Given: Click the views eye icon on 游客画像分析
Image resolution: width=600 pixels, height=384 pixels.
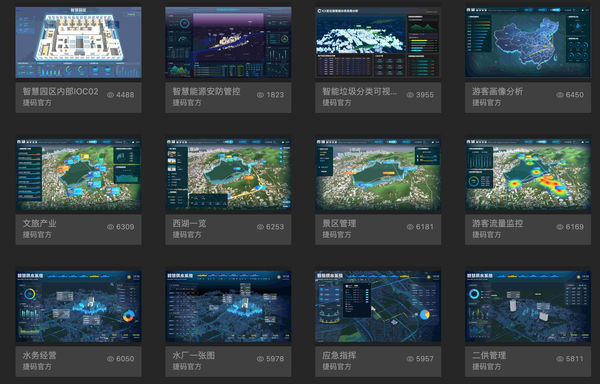Looking at the screenshot, I should point(560,95).
